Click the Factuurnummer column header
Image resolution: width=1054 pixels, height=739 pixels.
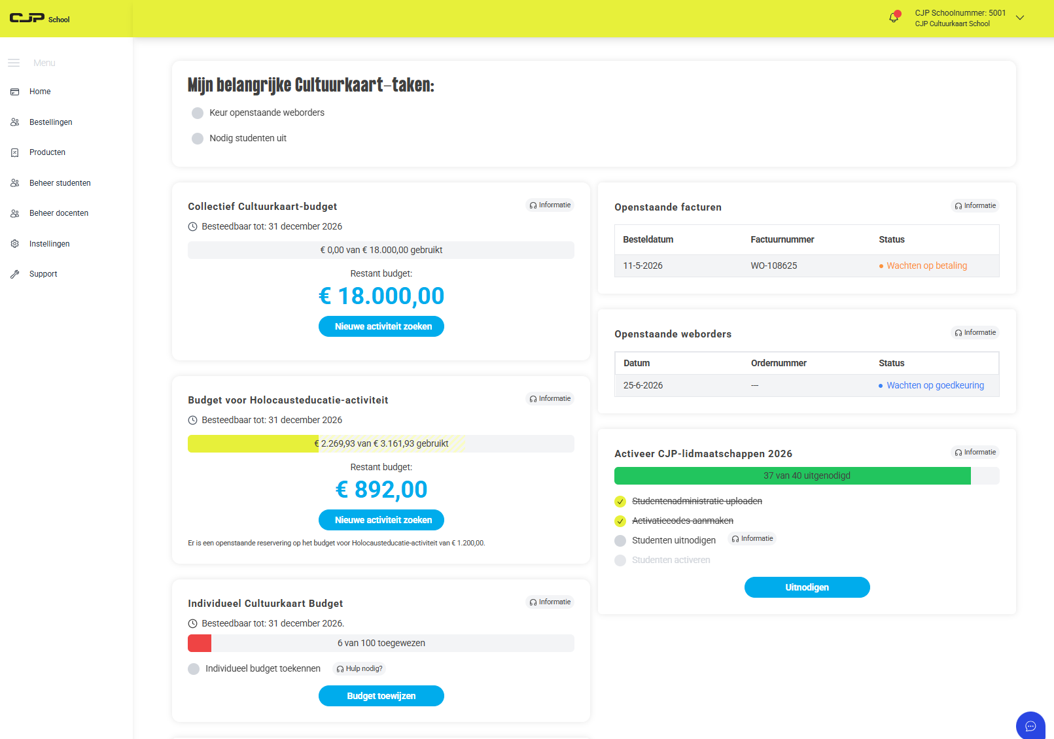coord(782,239)
